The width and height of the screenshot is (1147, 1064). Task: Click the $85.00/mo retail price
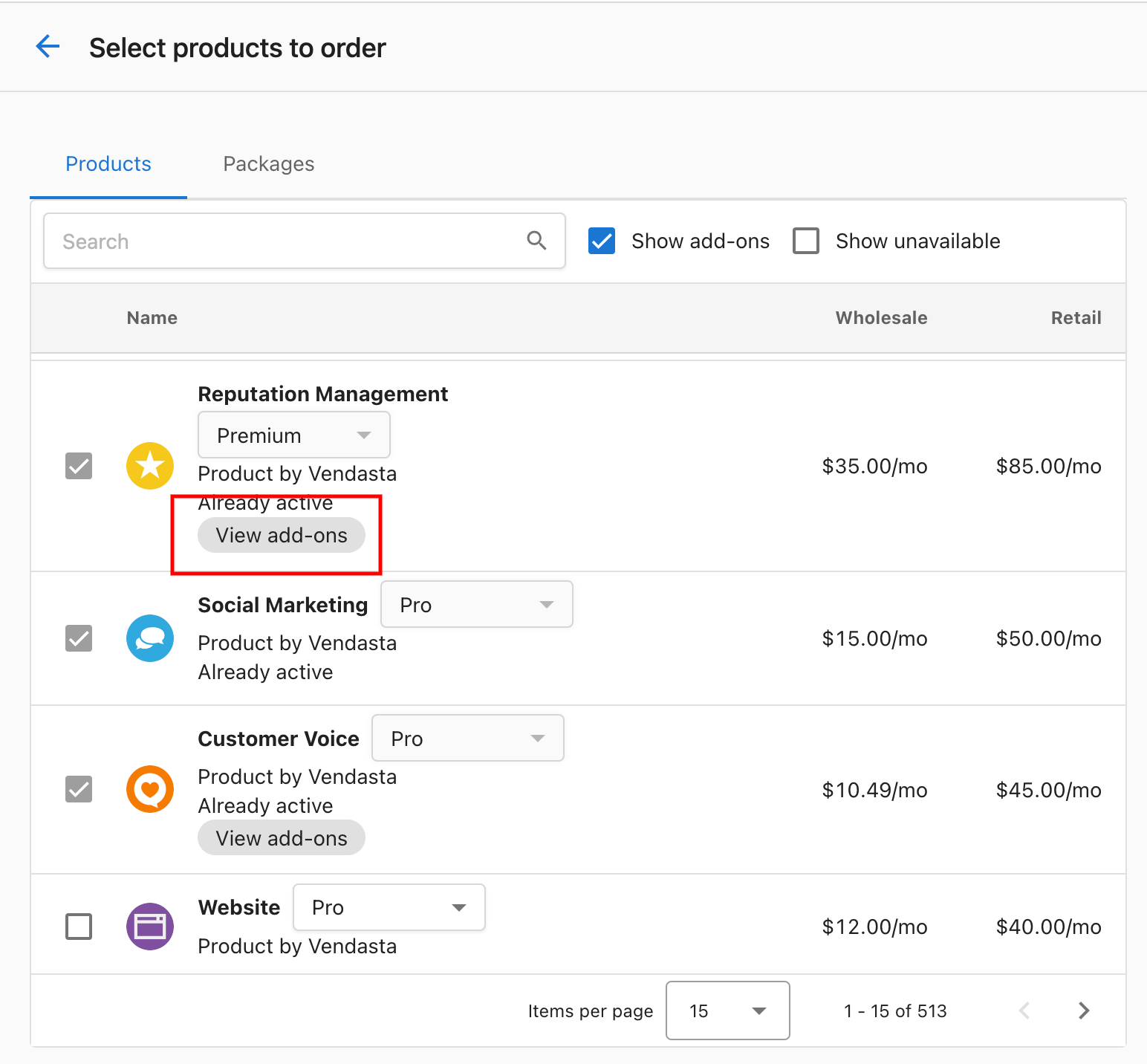pos(1049,466)
